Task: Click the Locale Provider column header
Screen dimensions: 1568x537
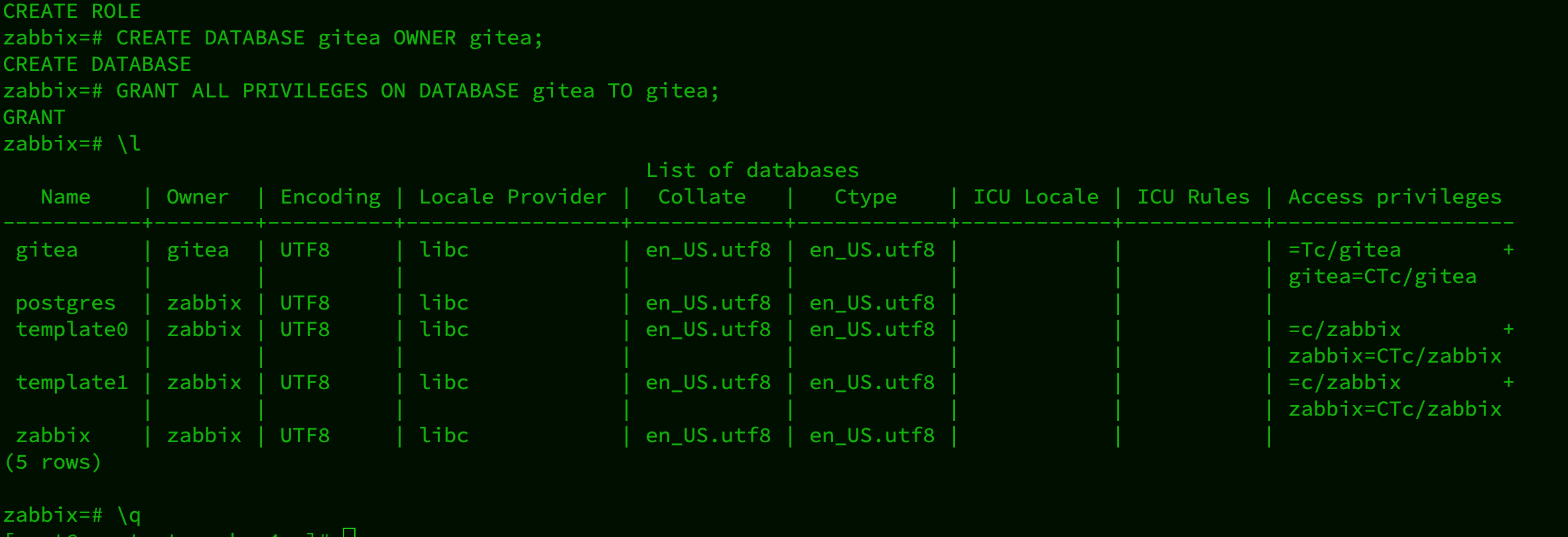Action: (513, 197)
